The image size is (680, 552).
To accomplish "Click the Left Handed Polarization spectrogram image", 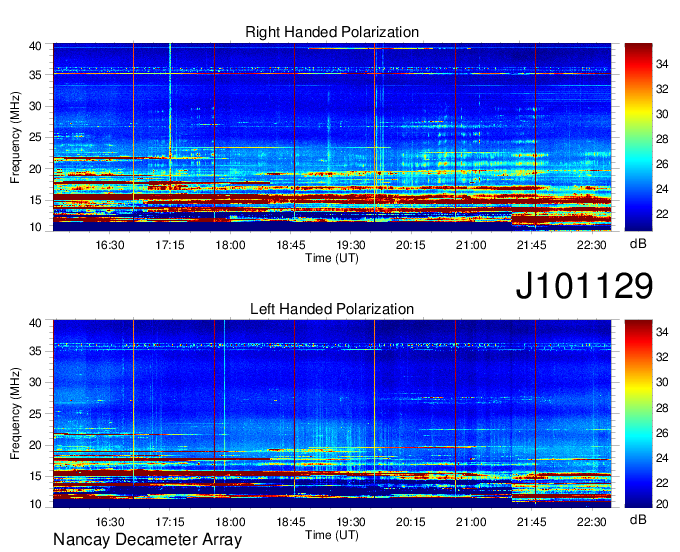I will click(332, 414).
